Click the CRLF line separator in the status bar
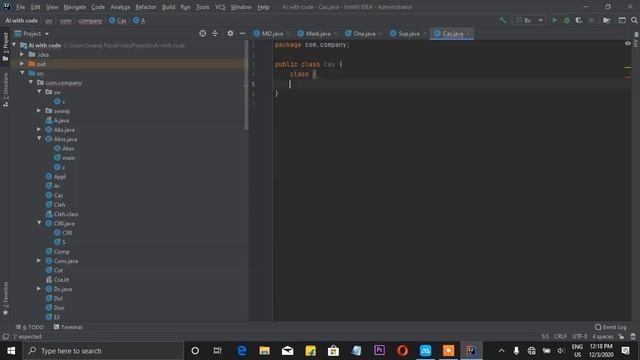Viewport: 640px width, 360px height. (x=560, y=337)
